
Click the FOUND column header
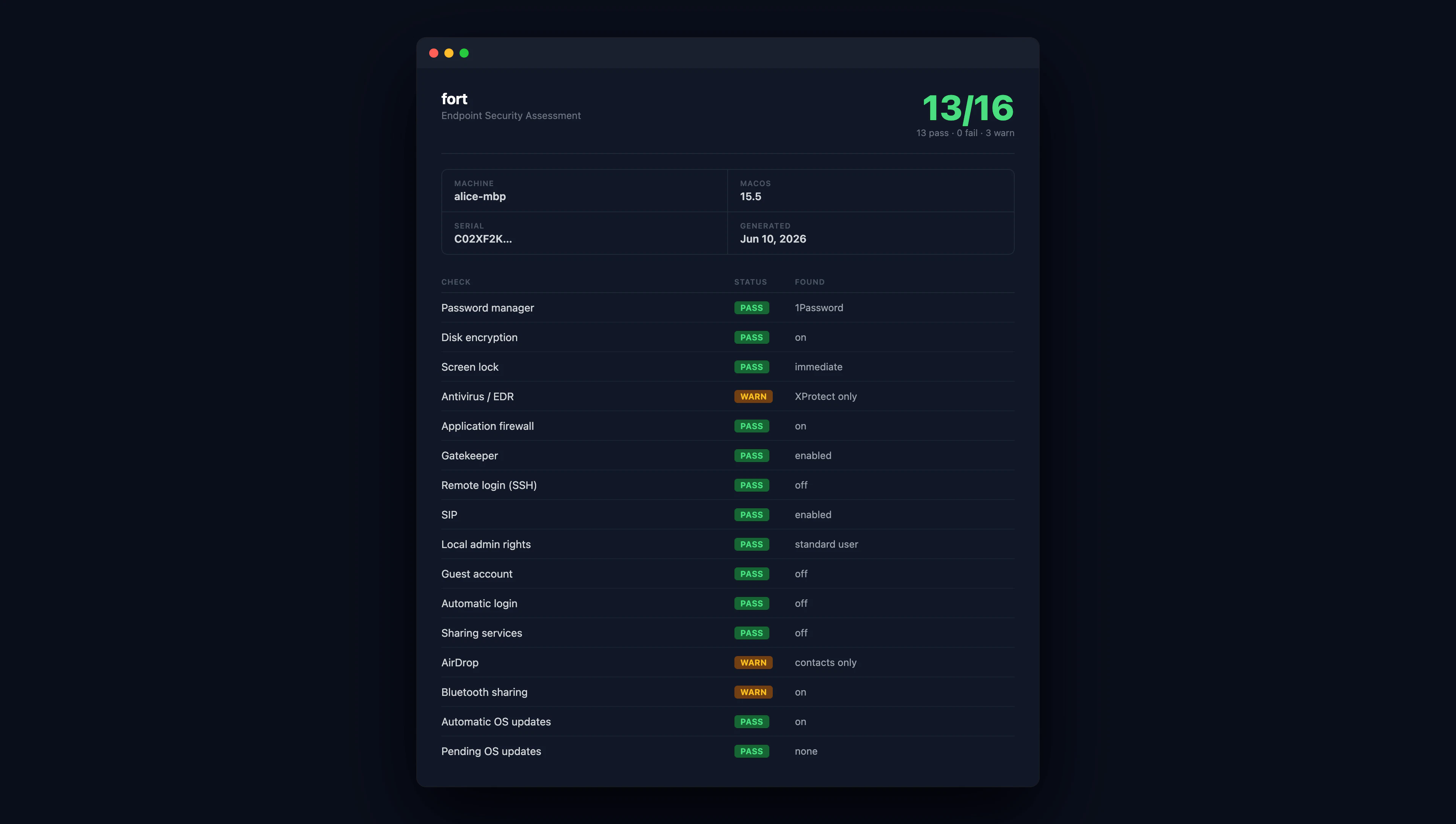point(810,282)
